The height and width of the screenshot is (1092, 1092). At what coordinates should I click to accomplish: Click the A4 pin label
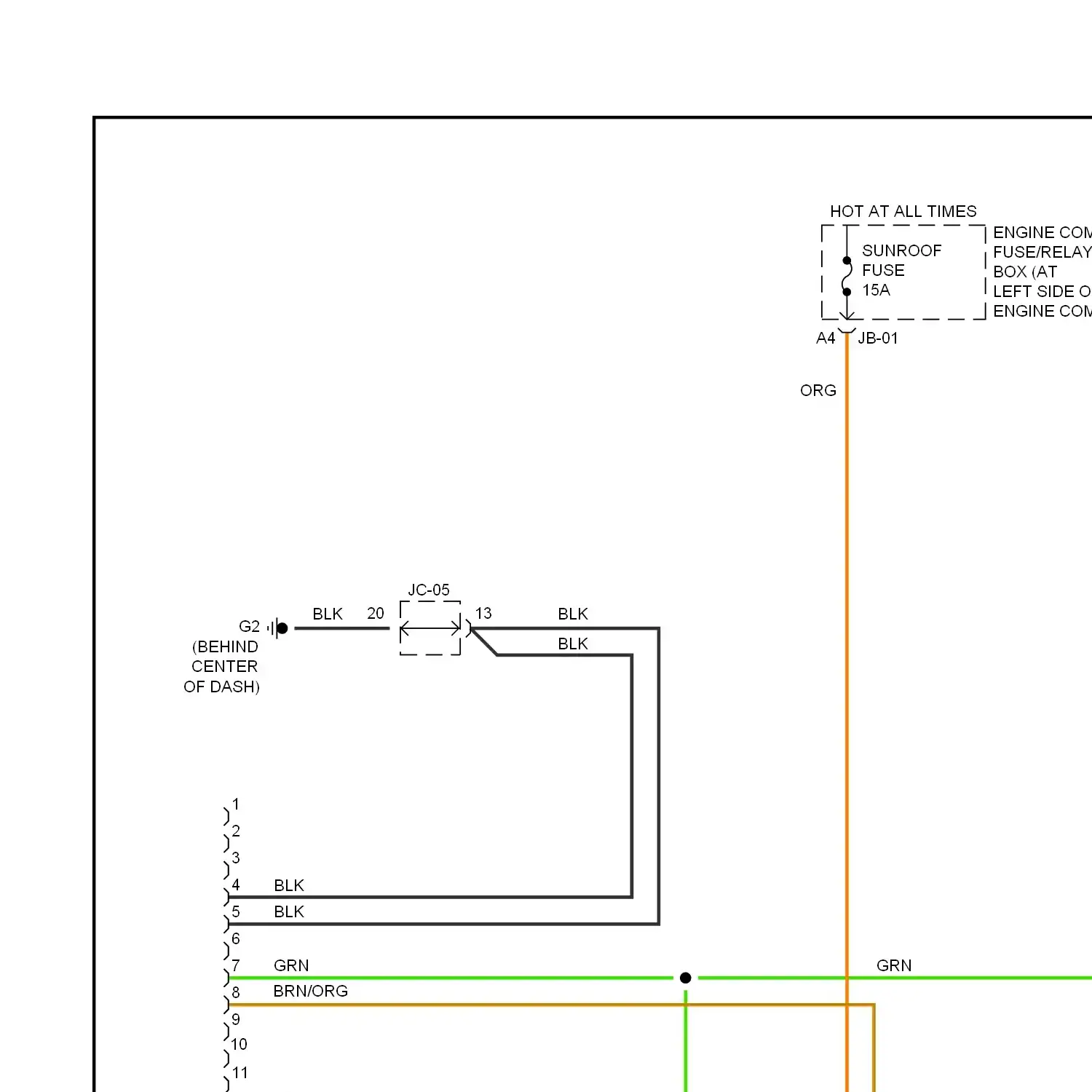pyautogui.click(x=826, y=339)
